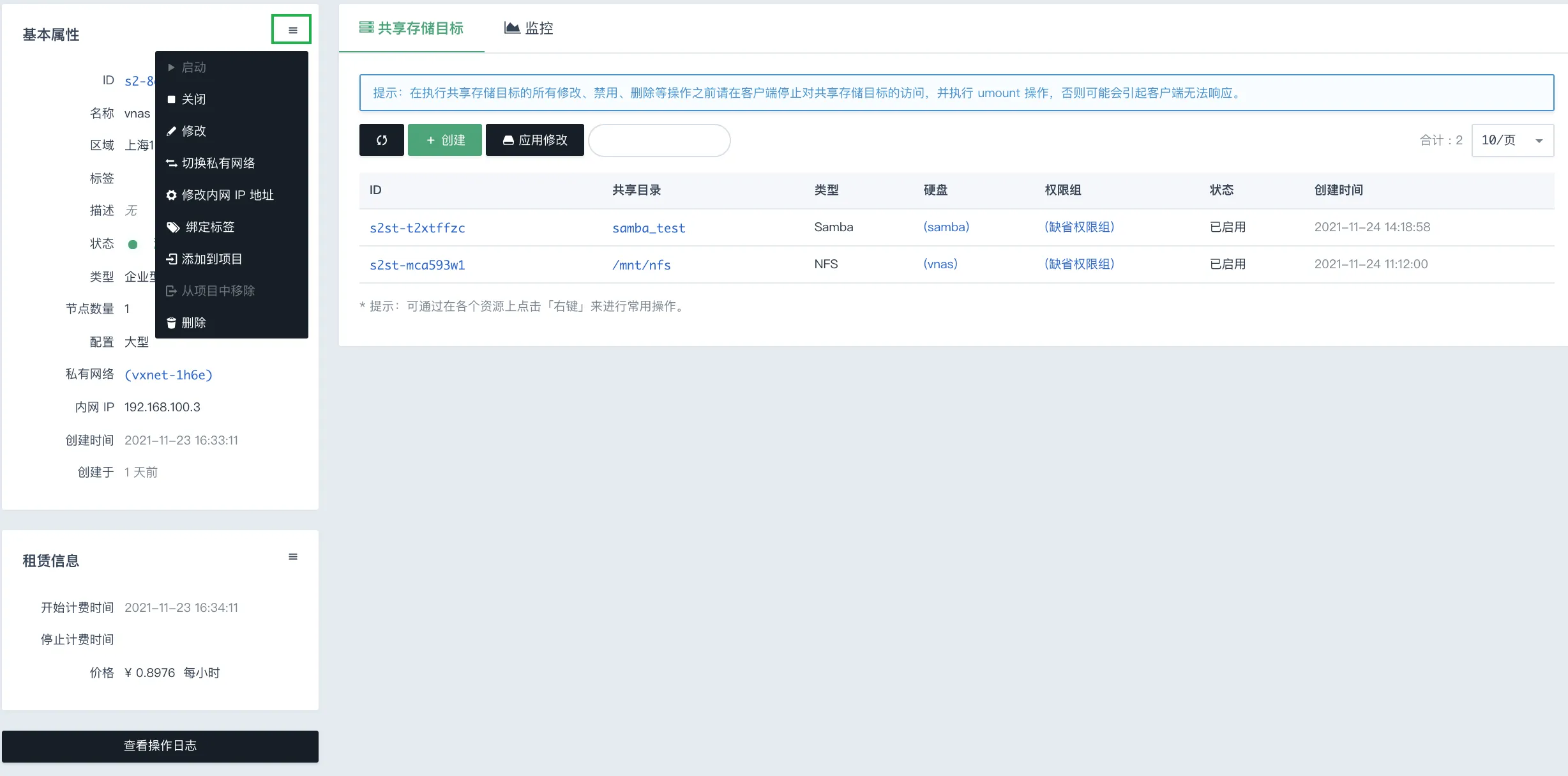Select 添加到项目 menu entry
The height and width of the screenshot is (776, 1568).
pyautogui.click(x=232, y=259)
